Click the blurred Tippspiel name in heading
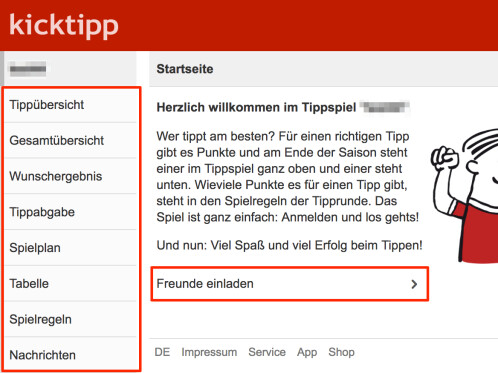The height and width of the screenshot is (373, 498). pyautogui.click(x=385, y=107)
